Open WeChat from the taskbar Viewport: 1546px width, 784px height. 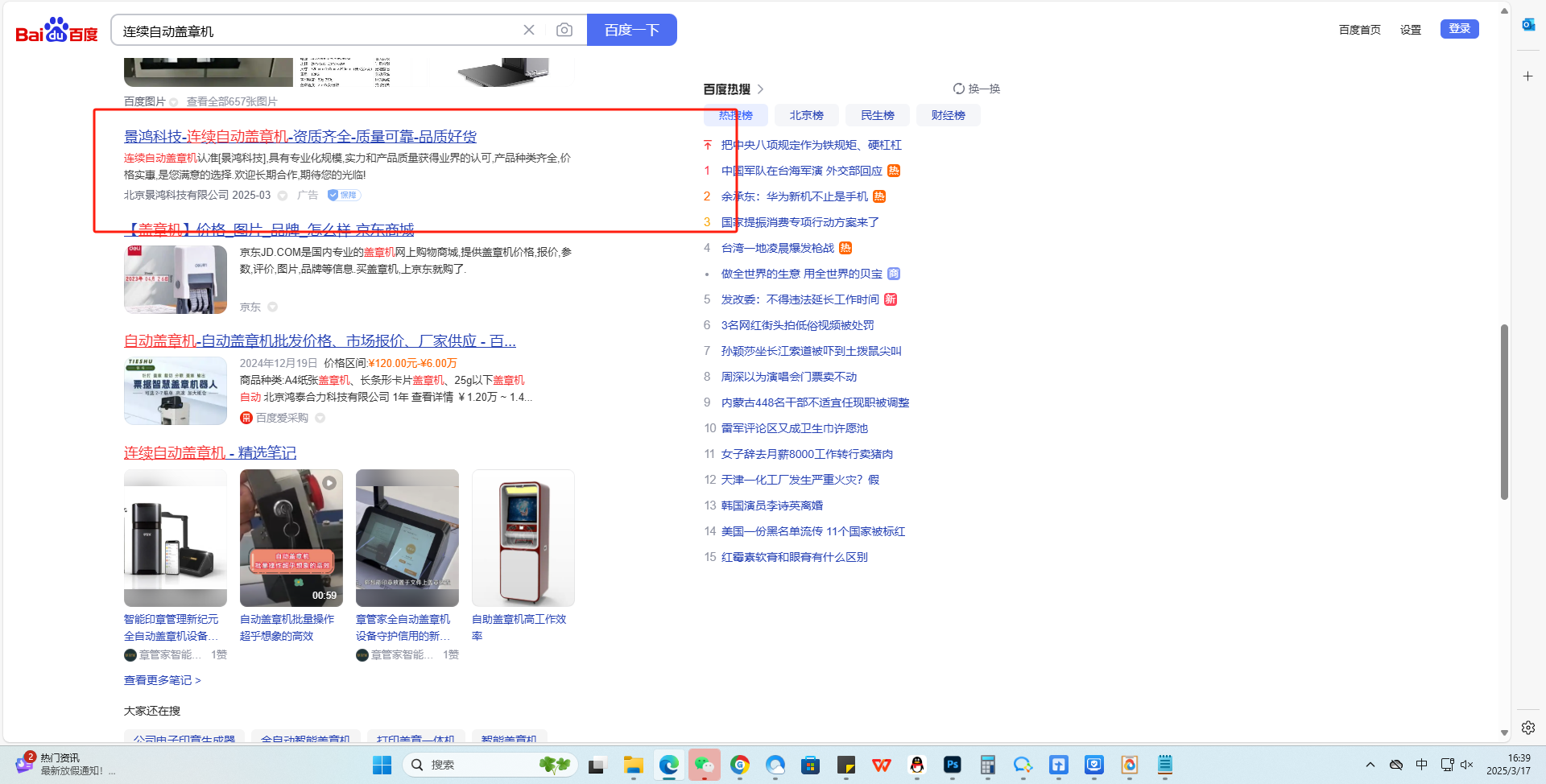(x=705, y=765)
